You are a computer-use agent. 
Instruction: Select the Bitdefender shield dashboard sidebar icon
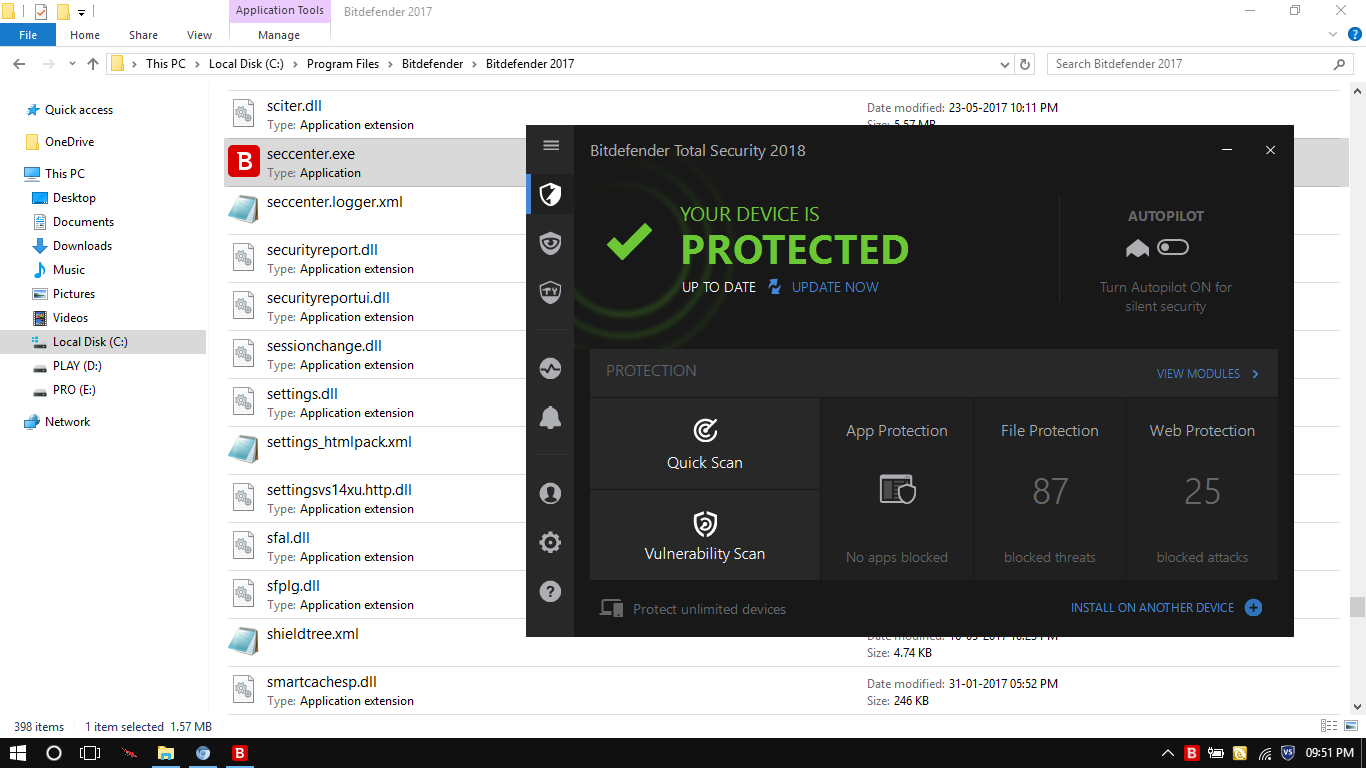(x=550, y=193)
